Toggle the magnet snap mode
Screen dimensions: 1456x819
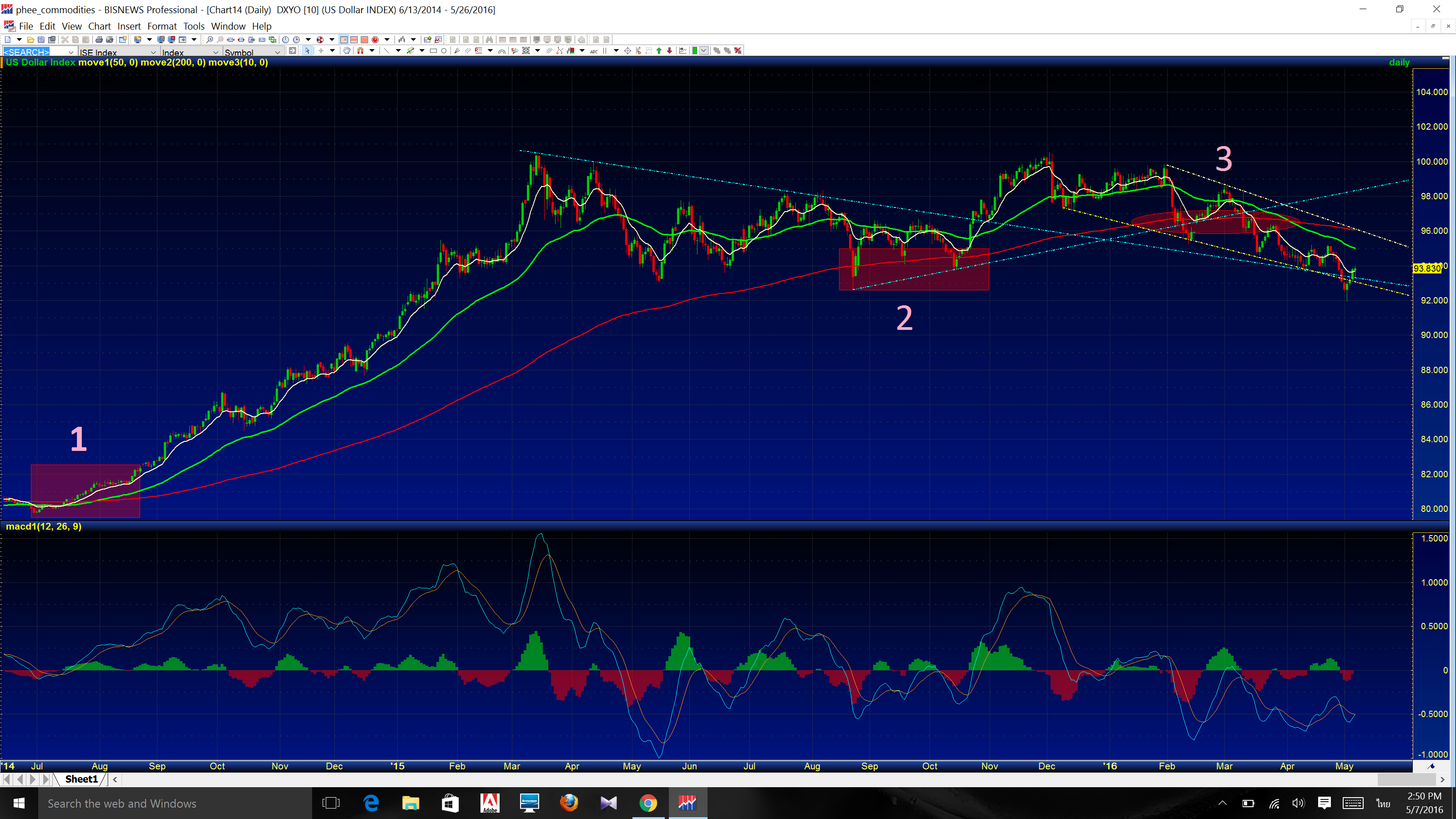360,51
